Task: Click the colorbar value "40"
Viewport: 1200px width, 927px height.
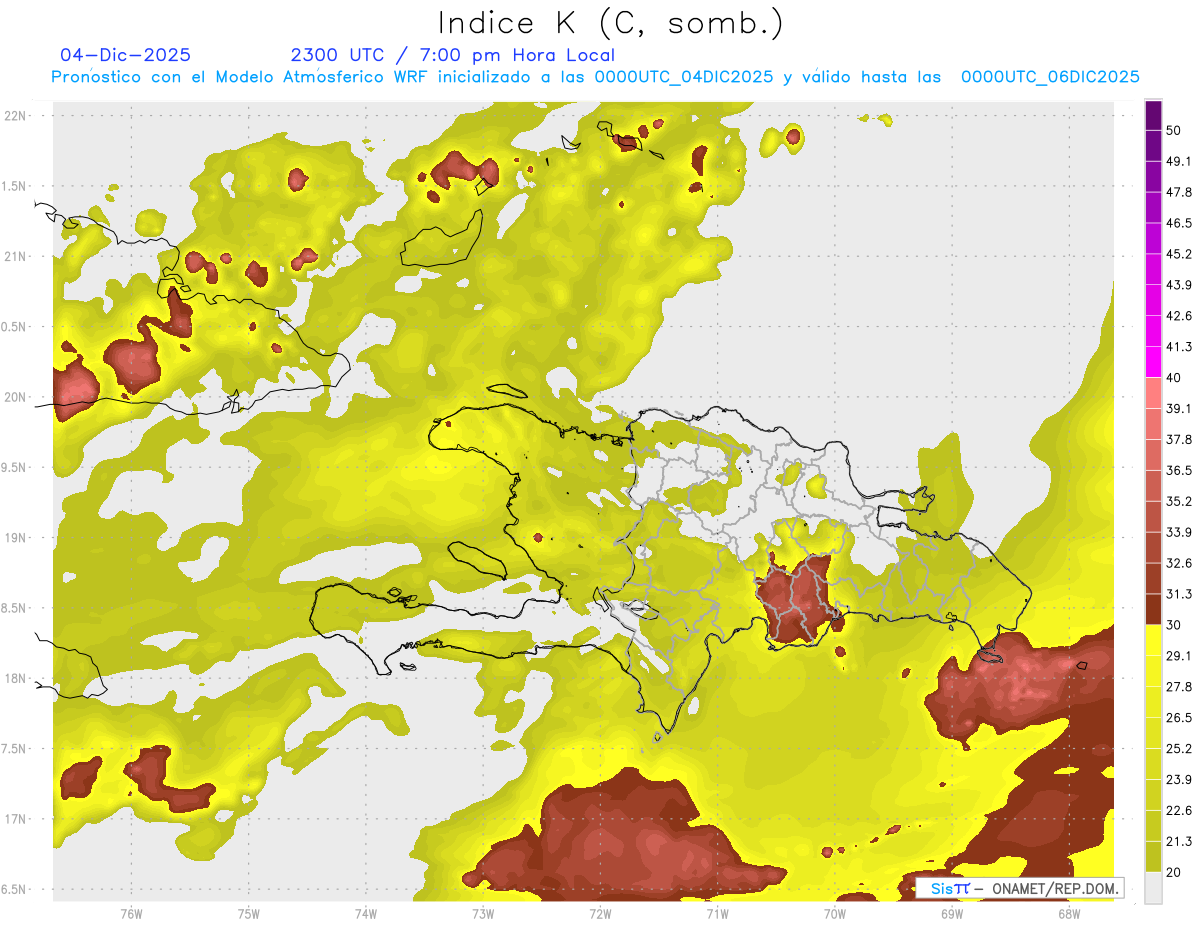Action: pos(1175,378)
